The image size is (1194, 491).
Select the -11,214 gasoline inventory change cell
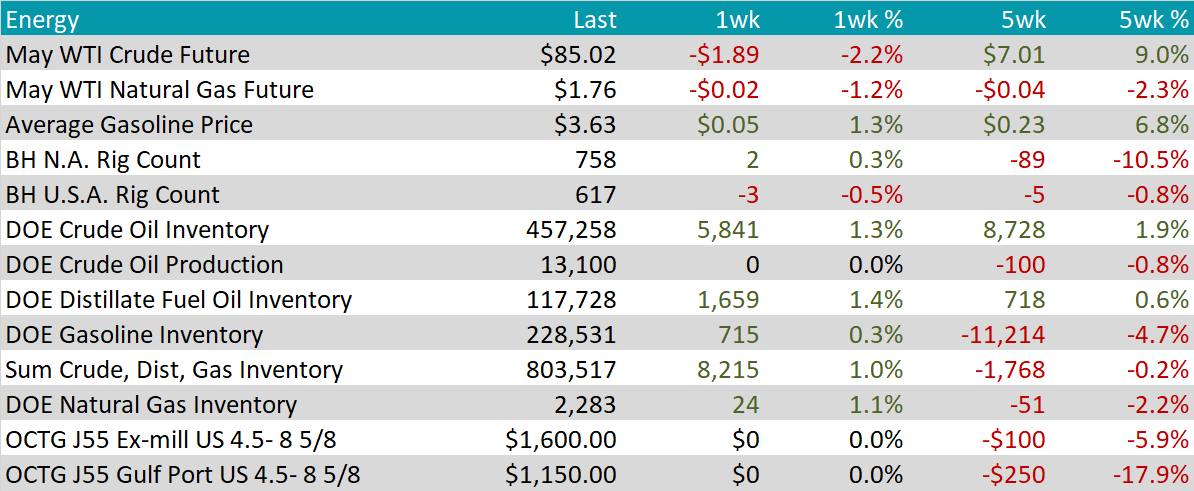(x=1004, y=335)
